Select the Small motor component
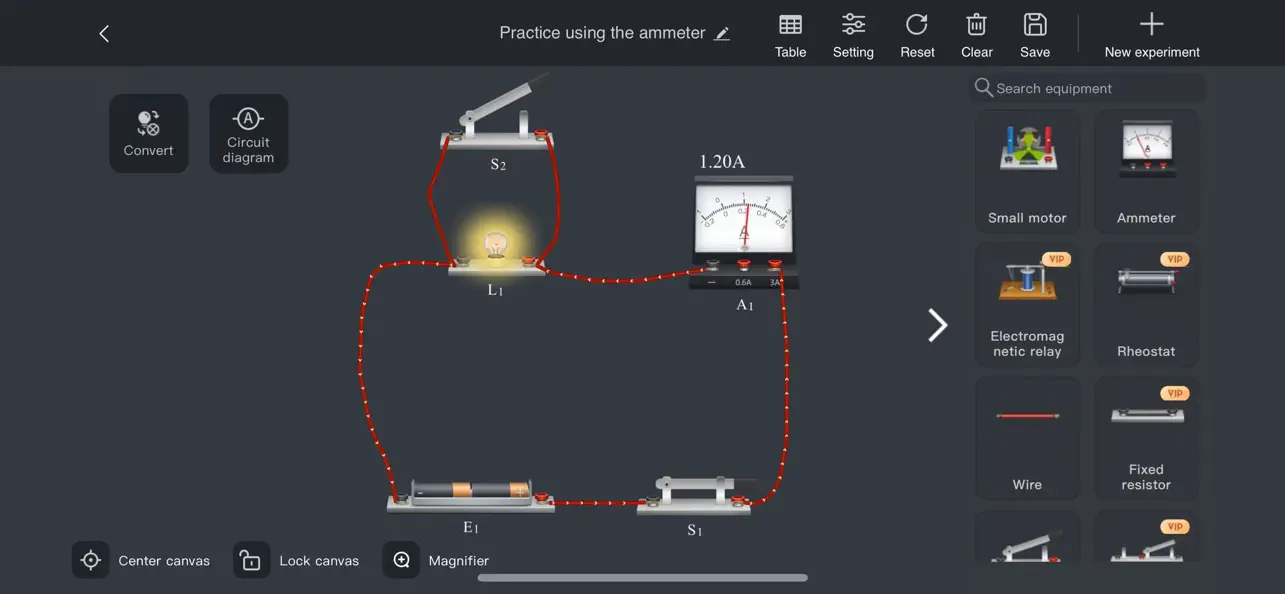The height and width of the screenshot is (594, 1285). (1027, 171)
